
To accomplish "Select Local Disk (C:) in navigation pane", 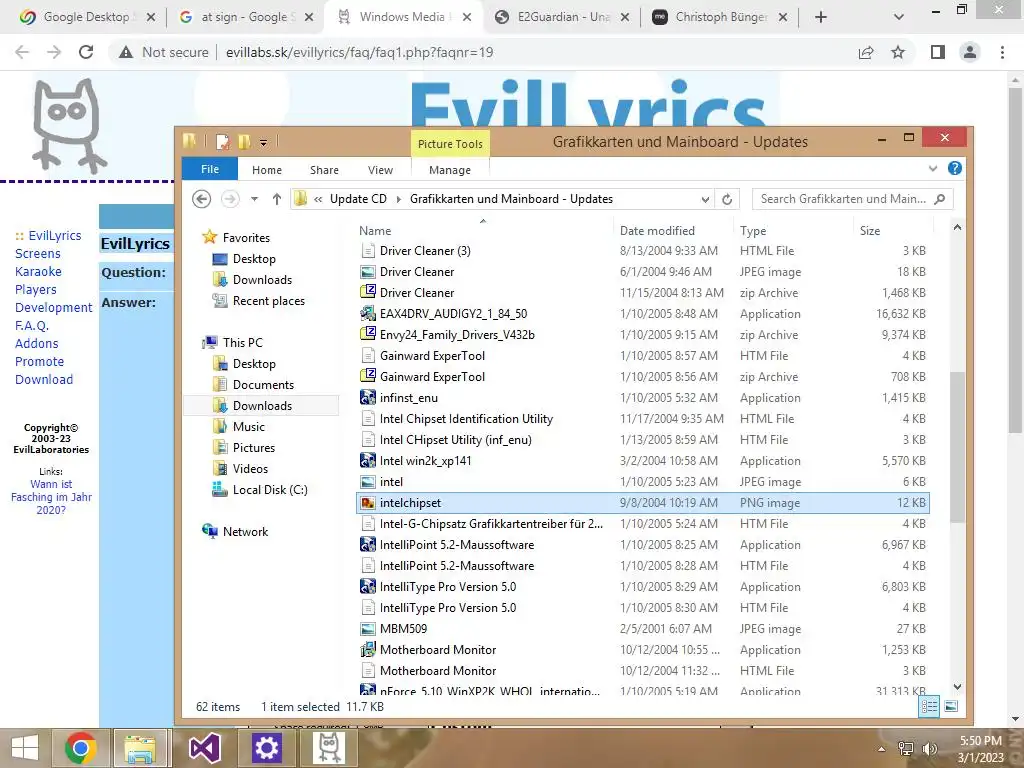I will click(x=270, y=490).
